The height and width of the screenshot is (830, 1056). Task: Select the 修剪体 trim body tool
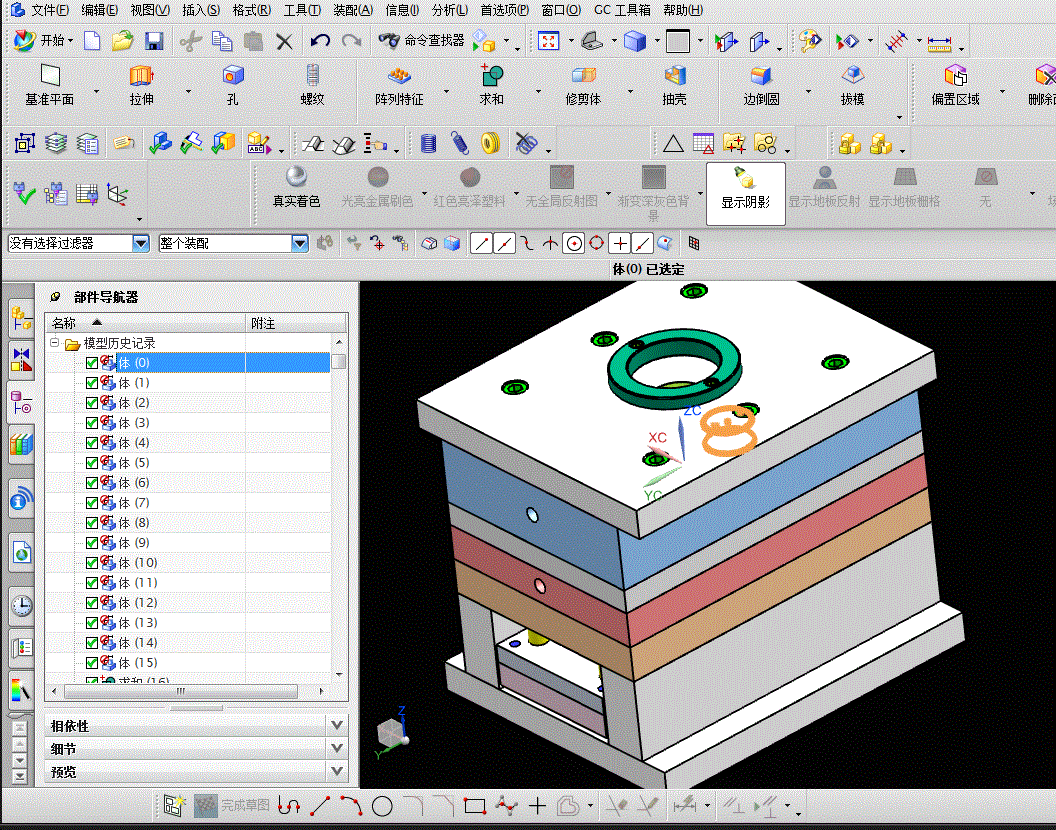pos(583,85)
